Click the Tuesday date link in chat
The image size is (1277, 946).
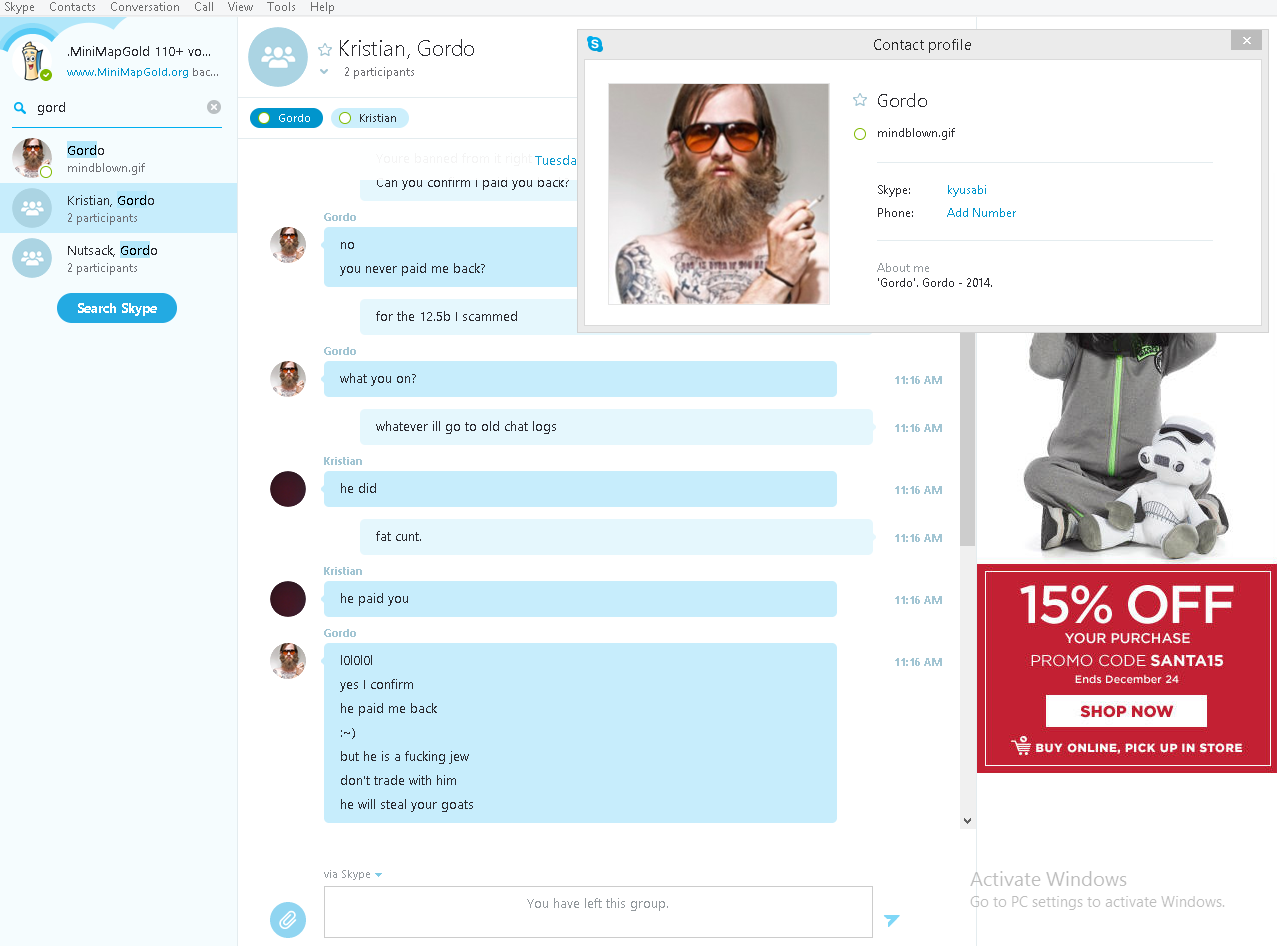pos(555,160)
